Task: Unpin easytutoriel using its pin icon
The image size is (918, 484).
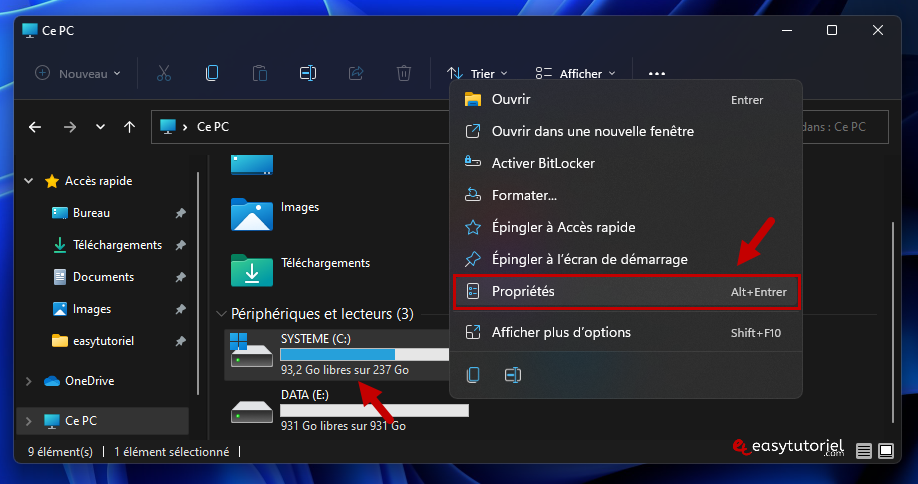Action: (180, 341)
